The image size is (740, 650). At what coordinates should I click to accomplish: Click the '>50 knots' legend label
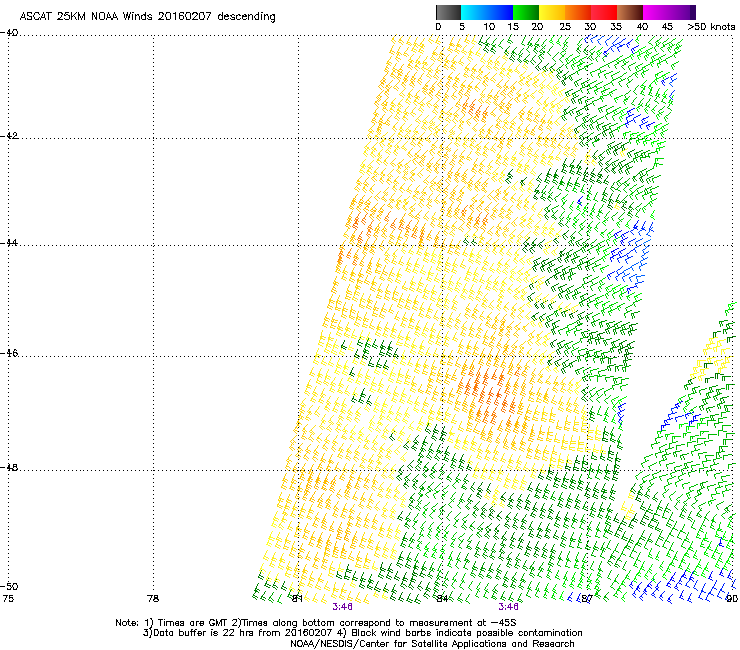pyautogui.click(x=711, y=27)
